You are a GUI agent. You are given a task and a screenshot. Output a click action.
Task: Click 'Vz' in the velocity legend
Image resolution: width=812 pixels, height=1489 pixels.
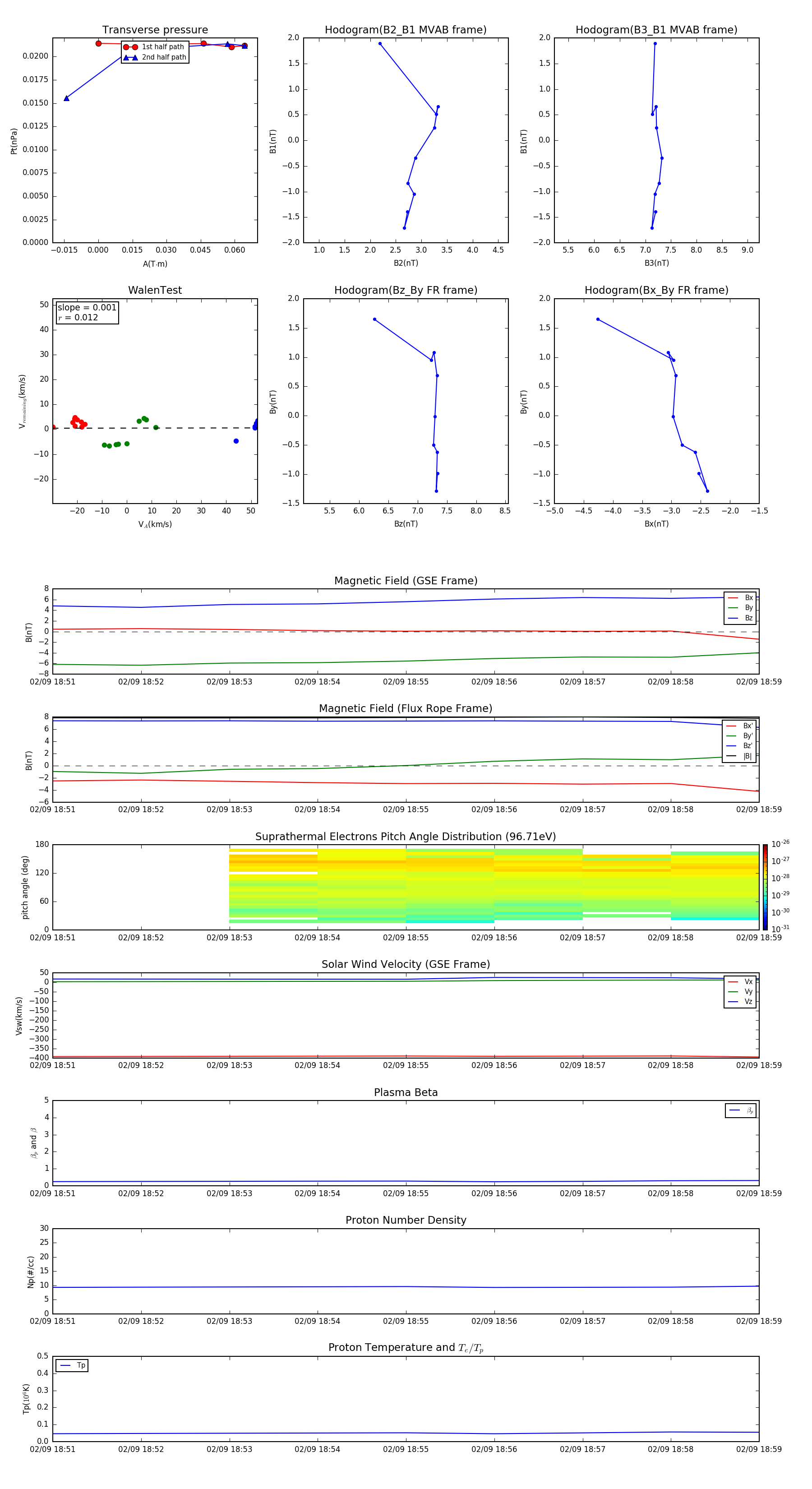click(x=748, y=1001)
